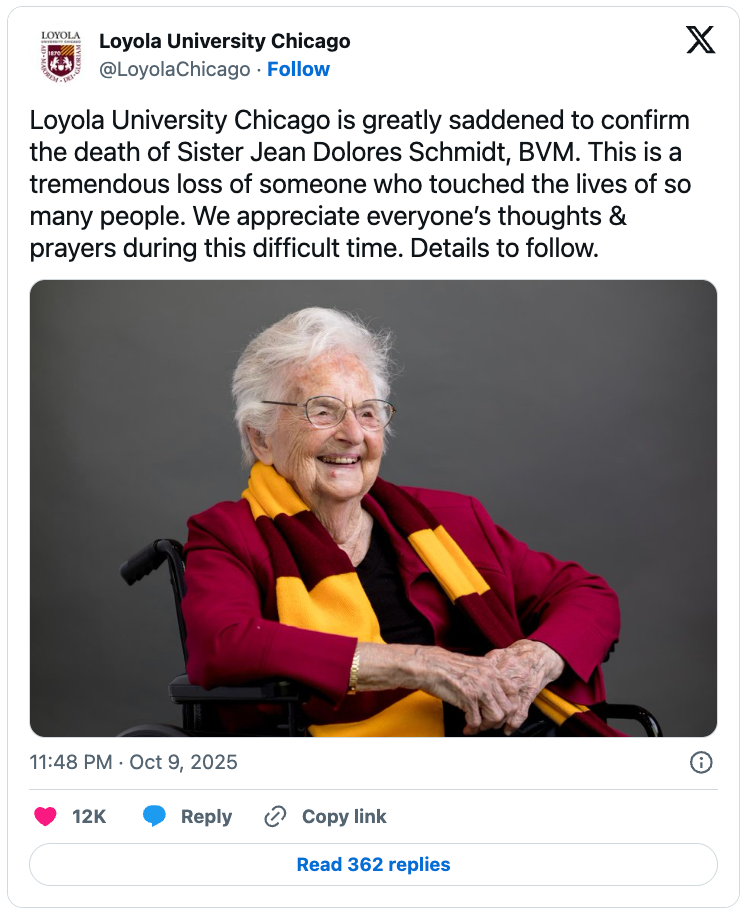Image resolution: width=746 pixels, height=916 pixels.
Task: Open the Loyola University Chicago display name
Action: point(224,41)
